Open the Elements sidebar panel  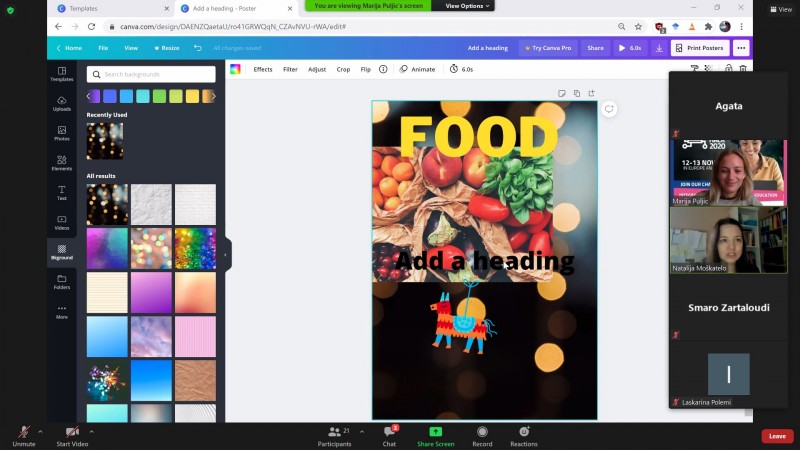[x=62, y=163]
